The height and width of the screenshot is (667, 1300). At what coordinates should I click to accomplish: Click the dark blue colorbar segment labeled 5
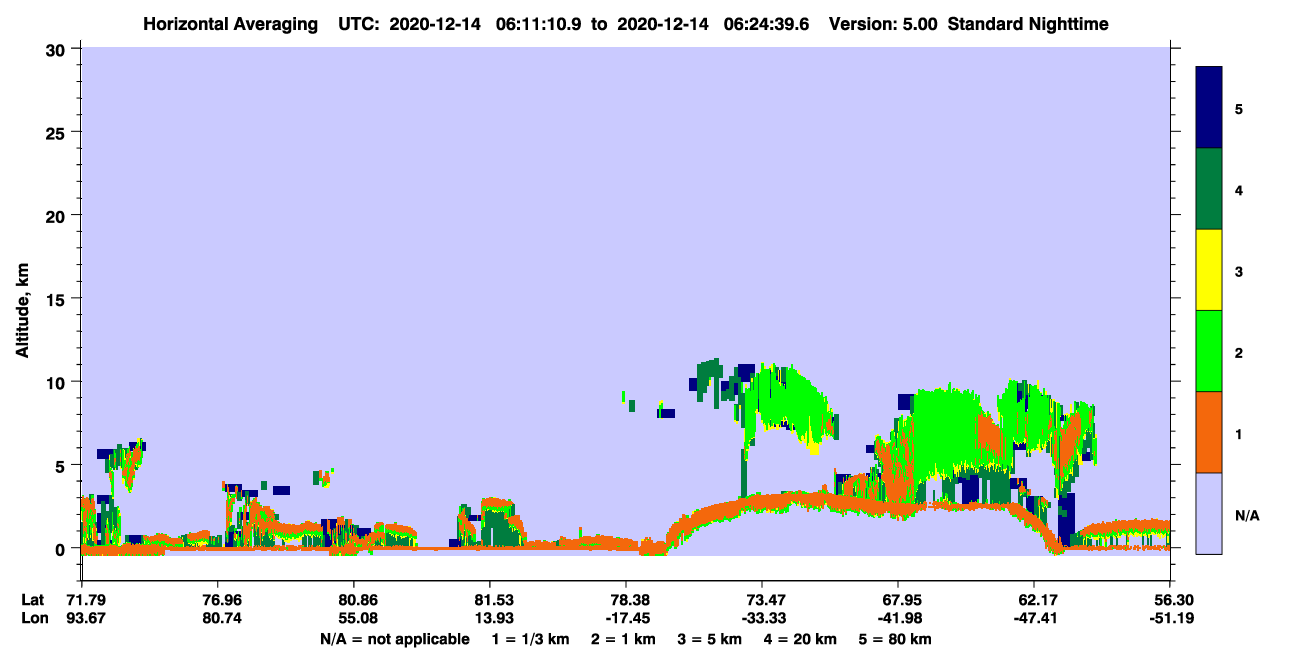pyautogui.click(x=1209, y=108)
